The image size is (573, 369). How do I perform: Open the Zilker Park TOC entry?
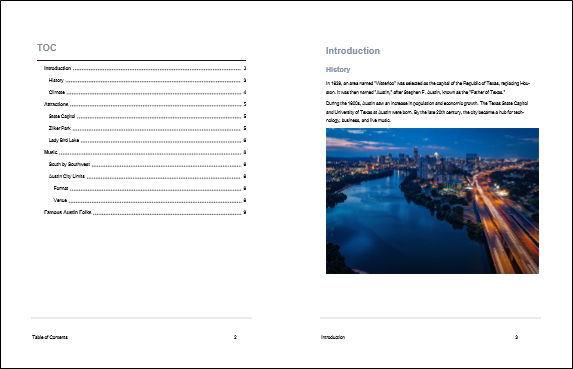(x=147, y=128)
